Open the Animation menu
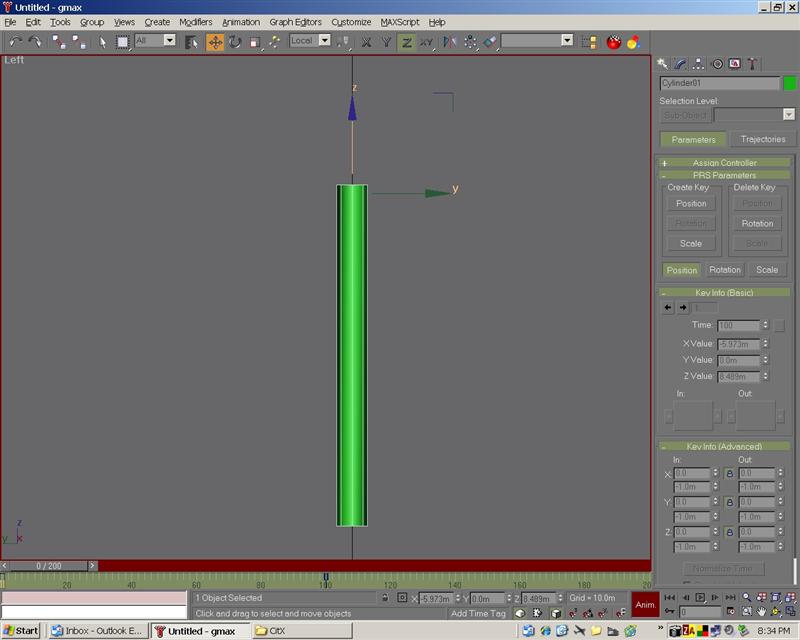800x640 pixels. tap(241, 22)
